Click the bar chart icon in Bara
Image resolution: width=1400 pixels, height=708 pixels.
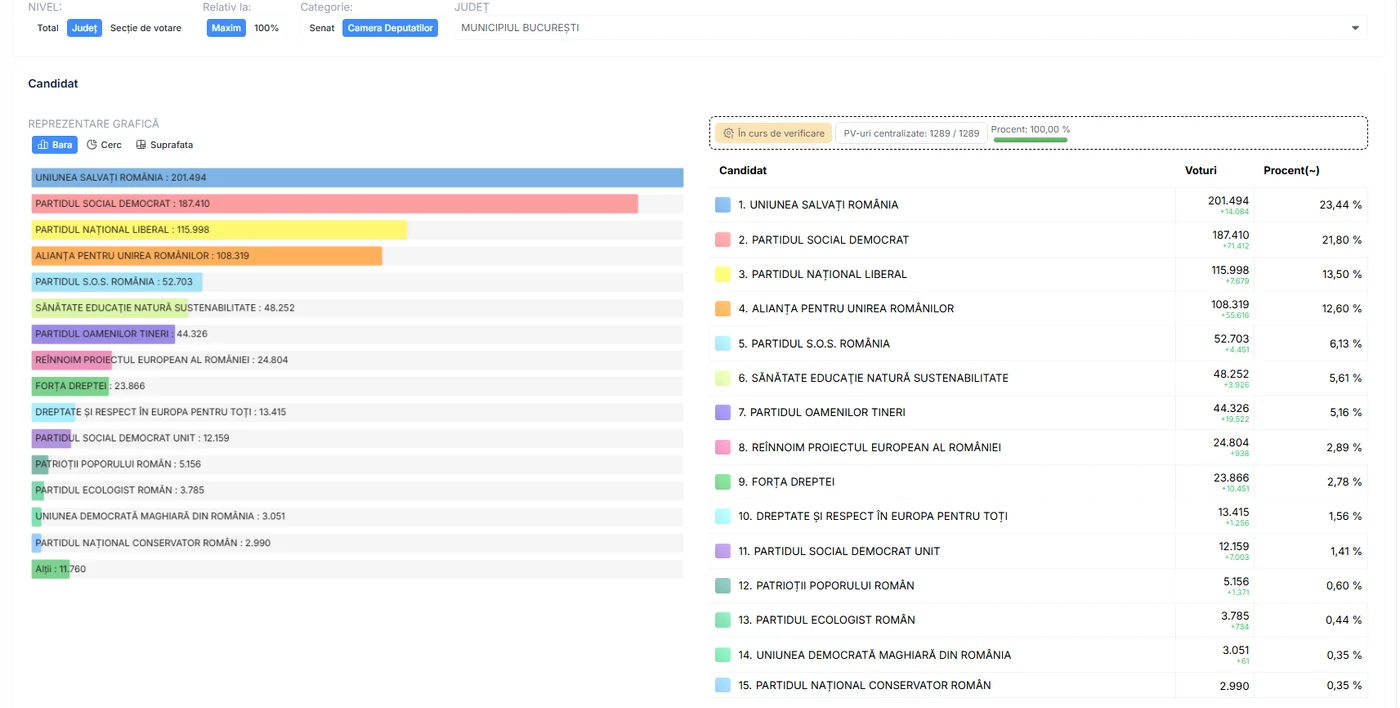coord(43,145)
